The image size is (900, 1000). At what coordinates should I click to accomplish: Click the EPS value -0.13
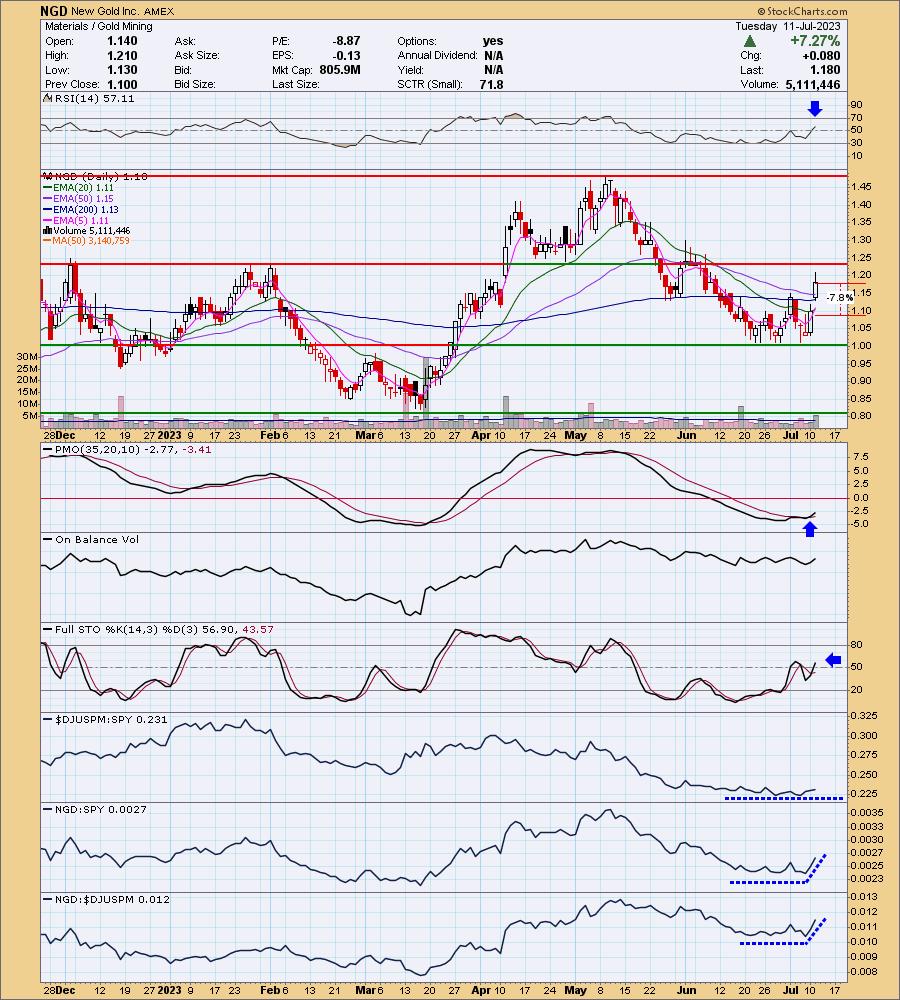tap(346, 55)
